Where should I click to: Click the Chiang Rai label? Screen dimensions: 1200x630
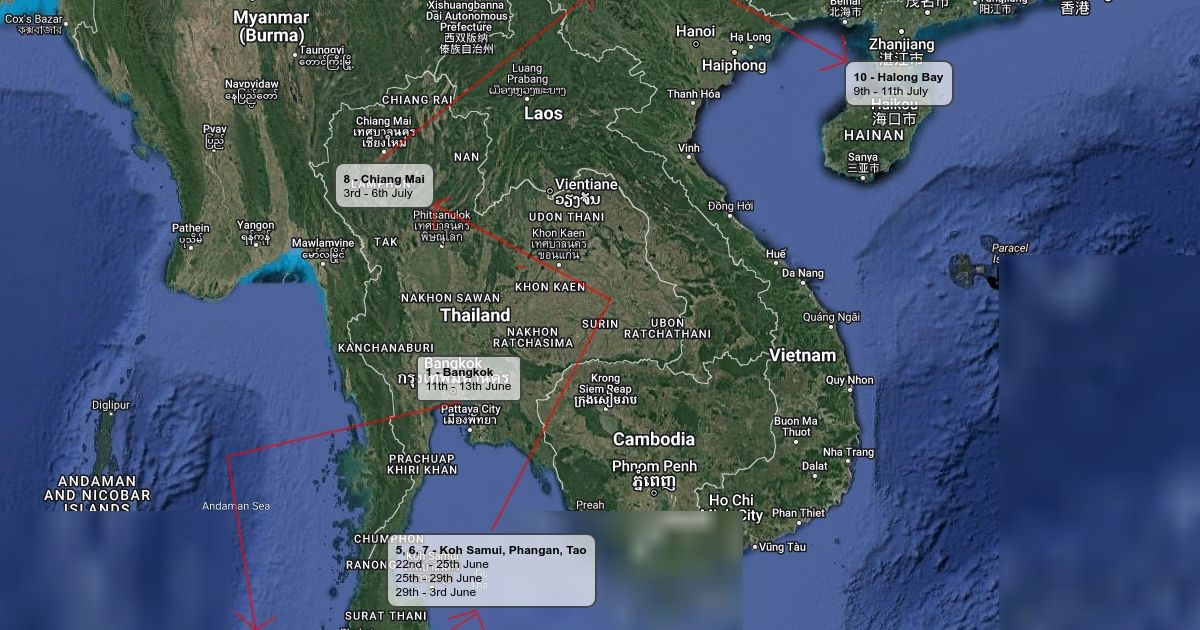click(x=418, y=100)
